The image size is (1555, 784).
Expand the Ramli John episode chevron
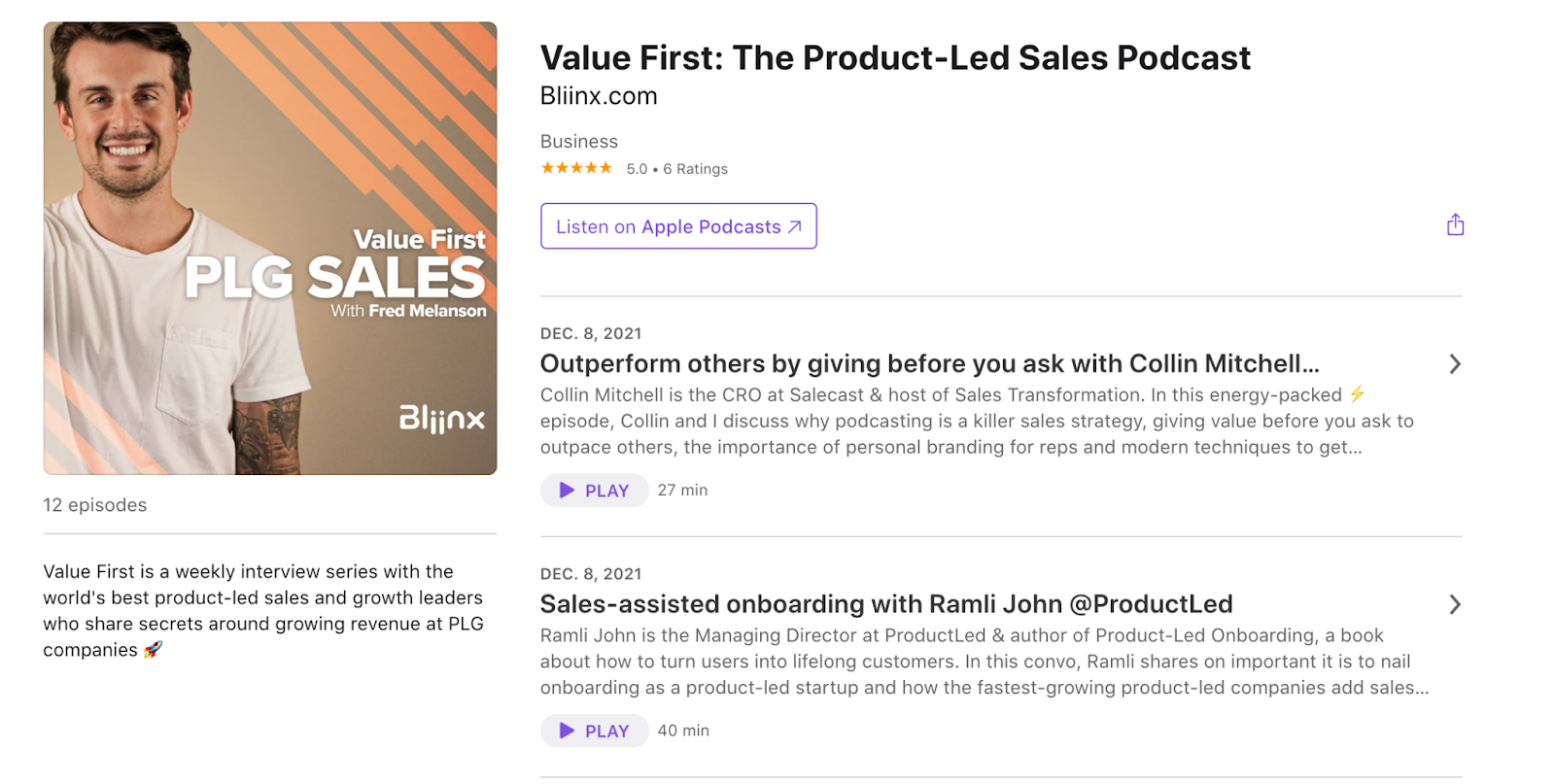(x=1455, y=604)
